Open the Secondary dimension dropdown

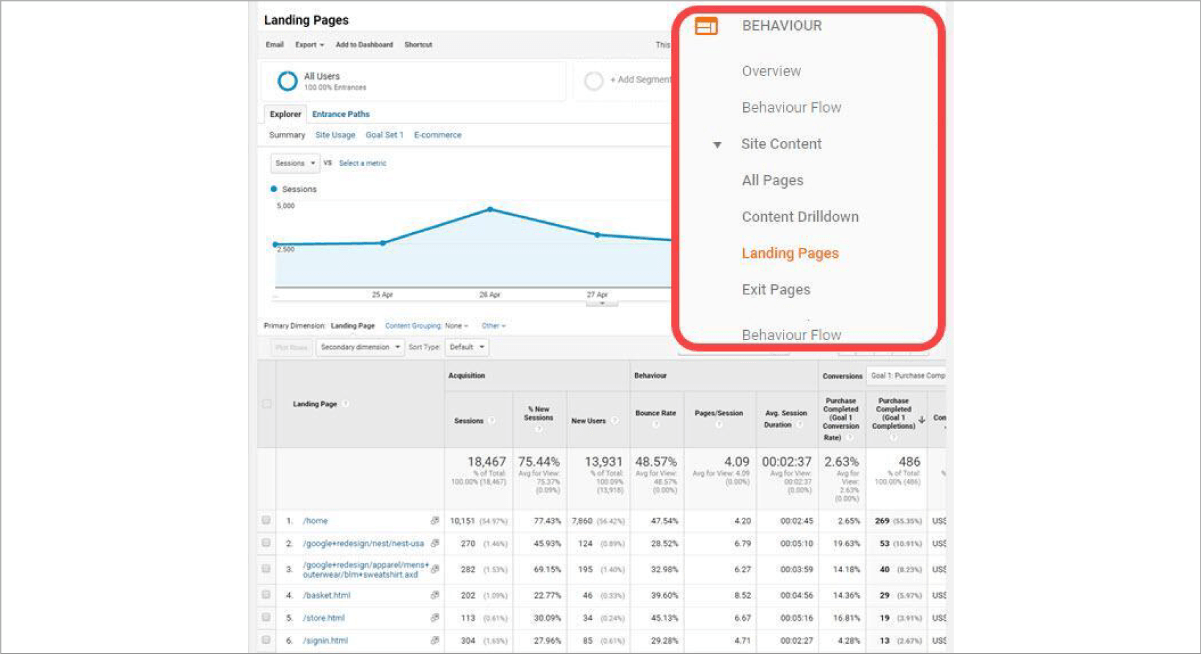(x=360, y=347)
